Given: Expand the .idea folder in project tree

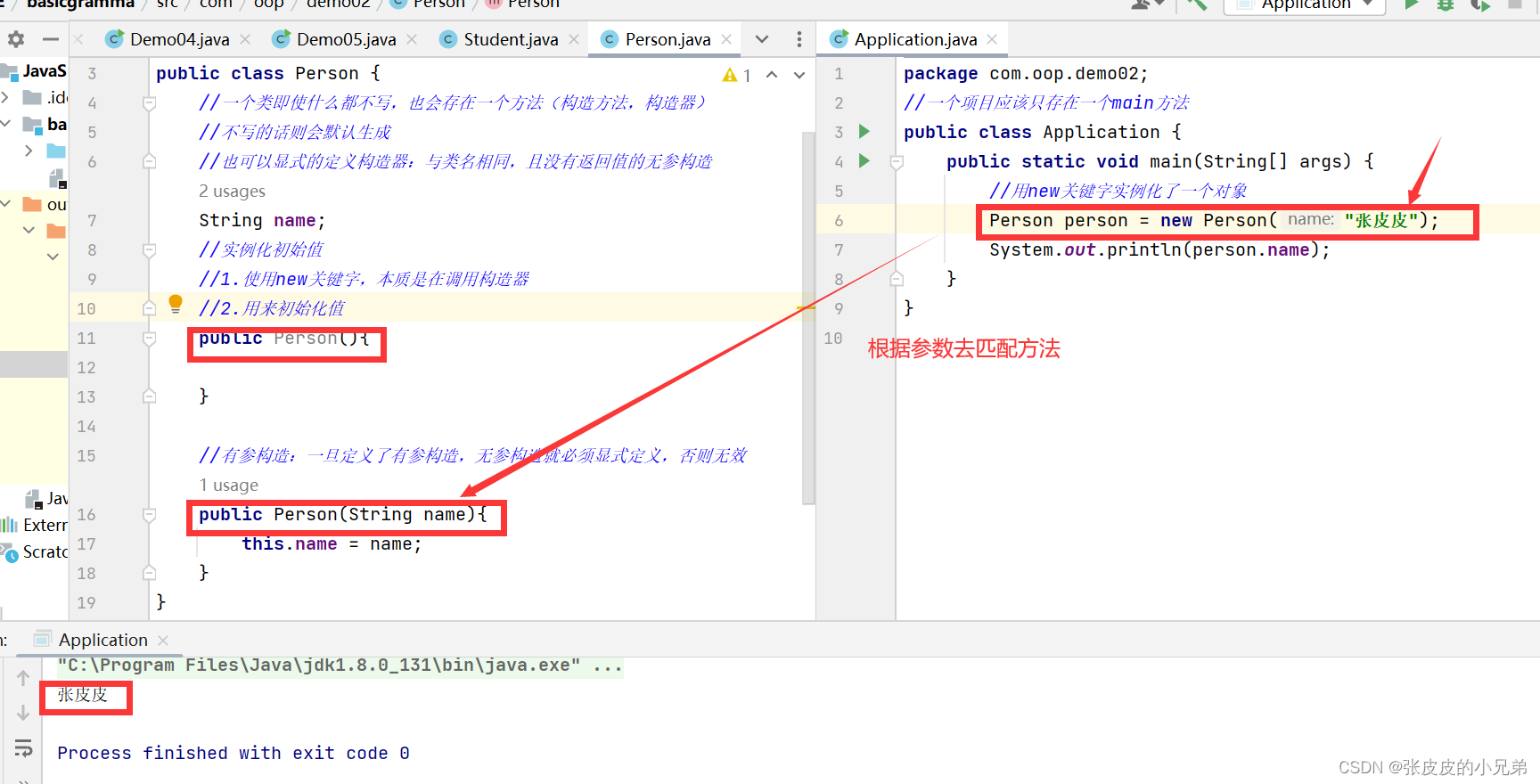Looking at the screenshot, I should (x=6, y=97).
